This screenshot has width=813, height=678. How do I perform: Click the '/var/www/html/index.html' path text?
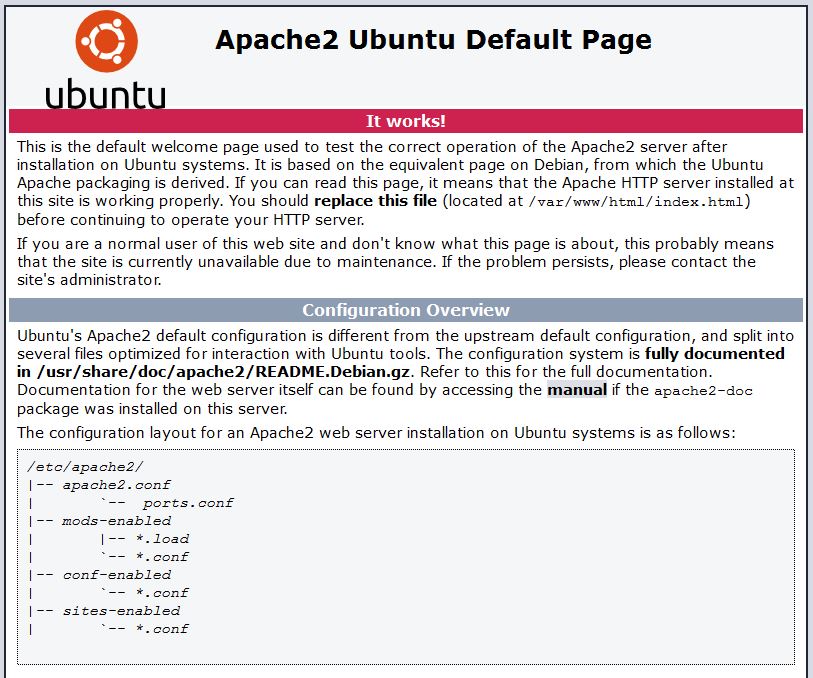(636, 201)
